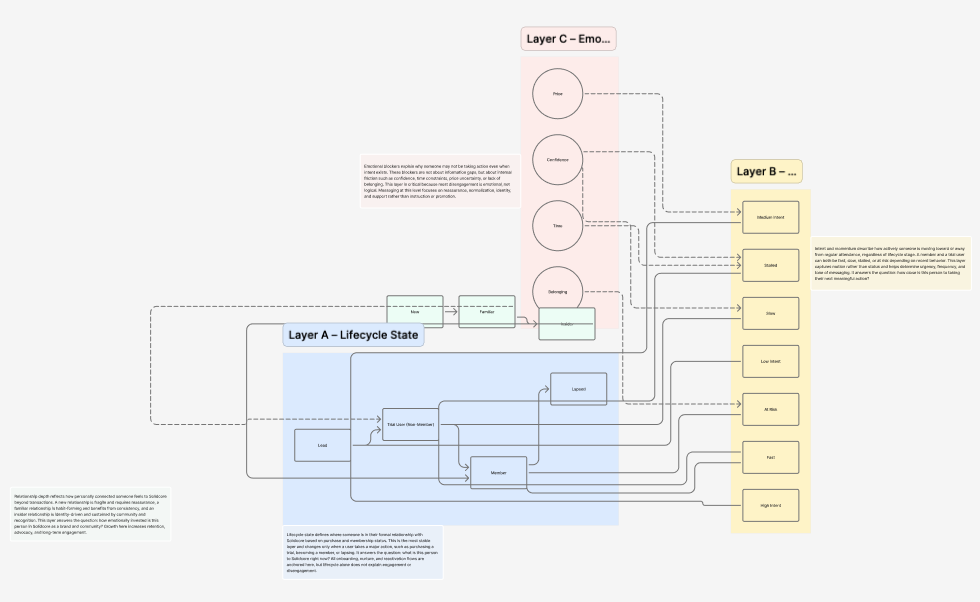The image size is (980, 602).
Task: Select the Medium Intent box
Action: pyautogui.click(x=771, y=218)
